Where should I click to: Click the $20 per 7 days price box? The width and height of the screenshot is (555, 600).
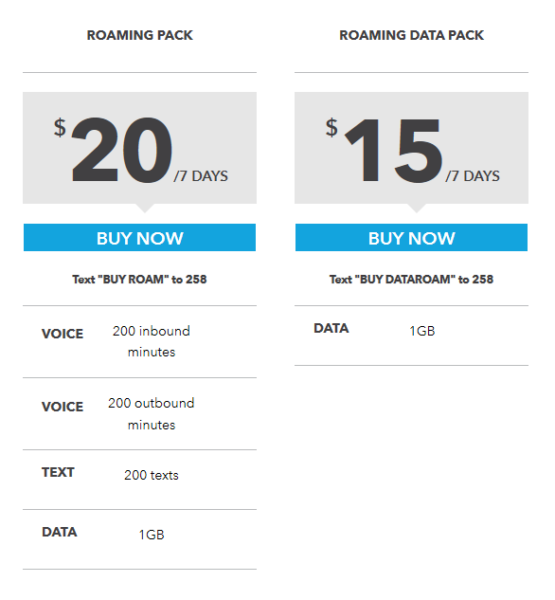(140, 148)
